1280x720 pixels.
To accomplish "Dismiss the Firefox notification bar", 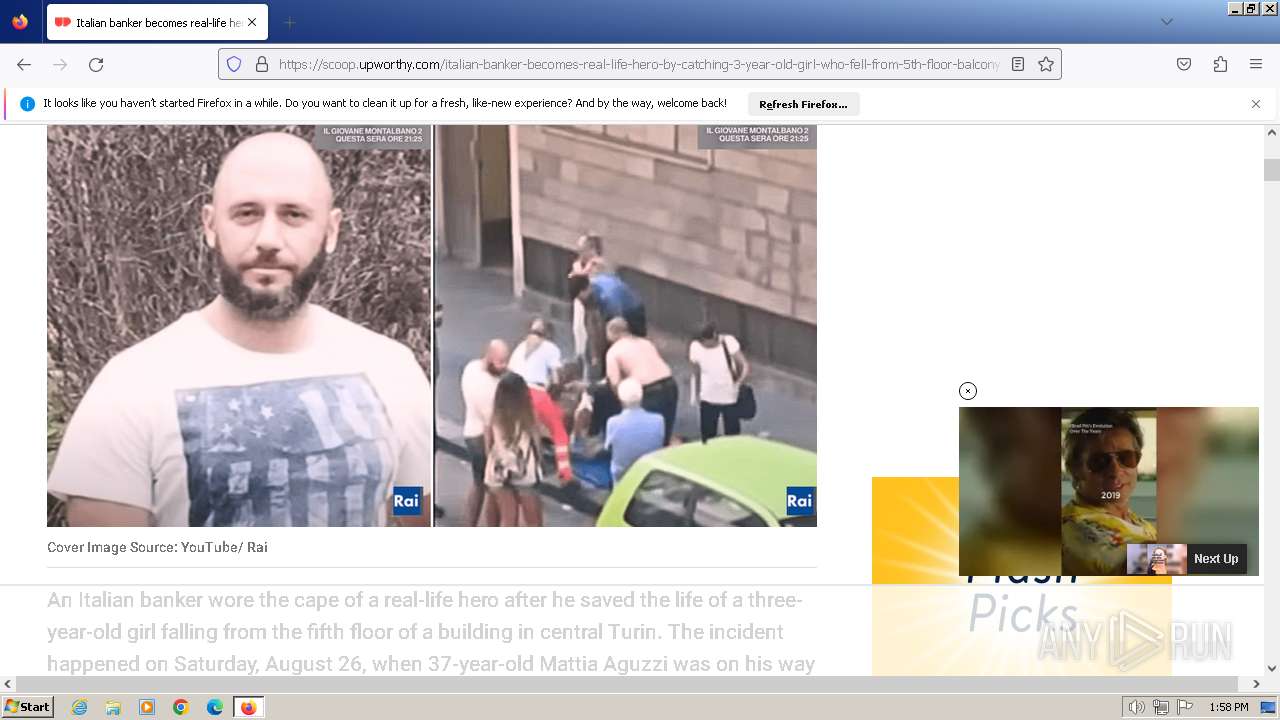I will [x=1256, y=104].
